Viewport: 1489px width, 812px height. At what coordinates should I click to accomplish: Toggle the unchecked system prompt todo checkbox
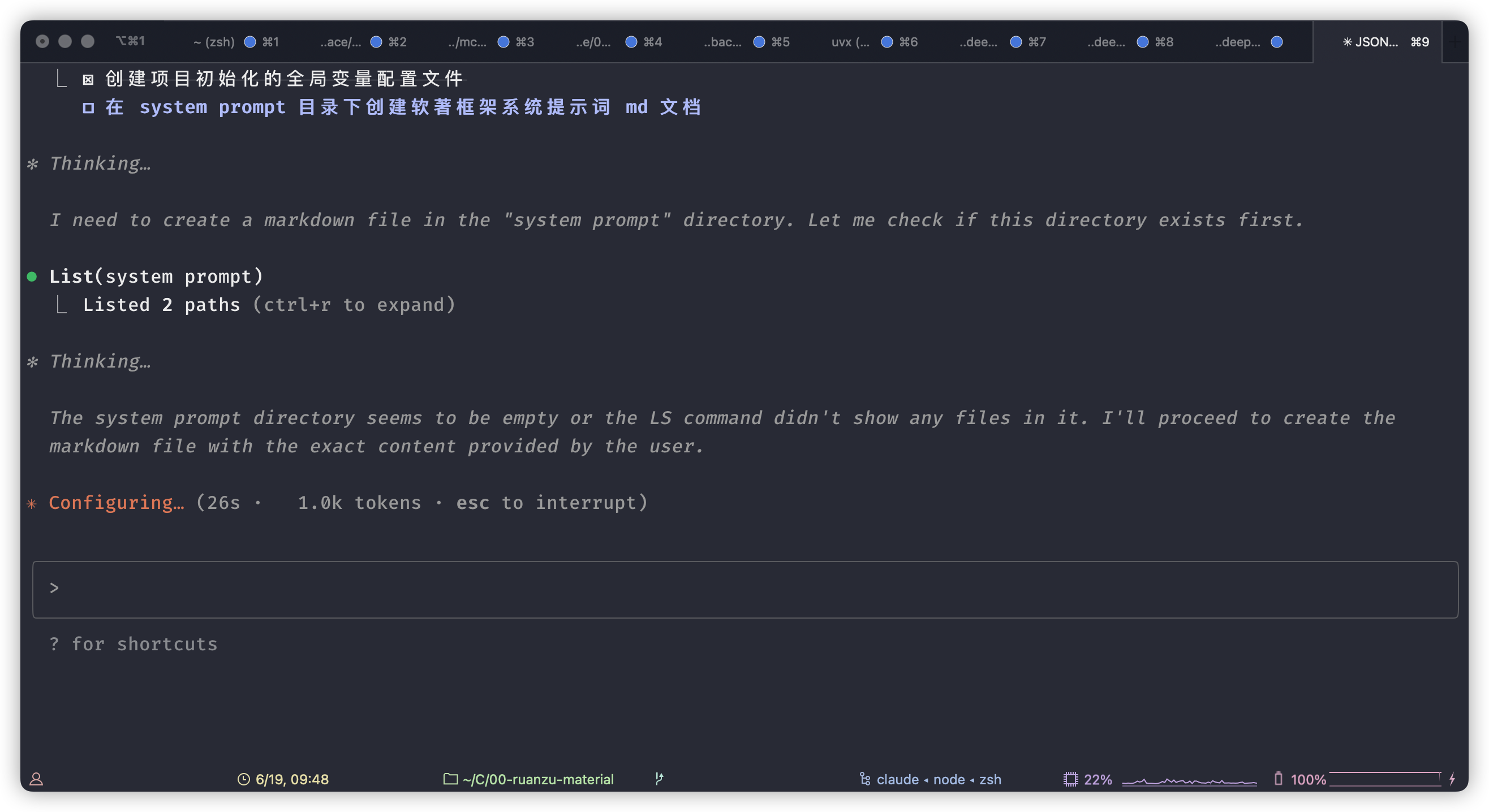click(88, 108)
